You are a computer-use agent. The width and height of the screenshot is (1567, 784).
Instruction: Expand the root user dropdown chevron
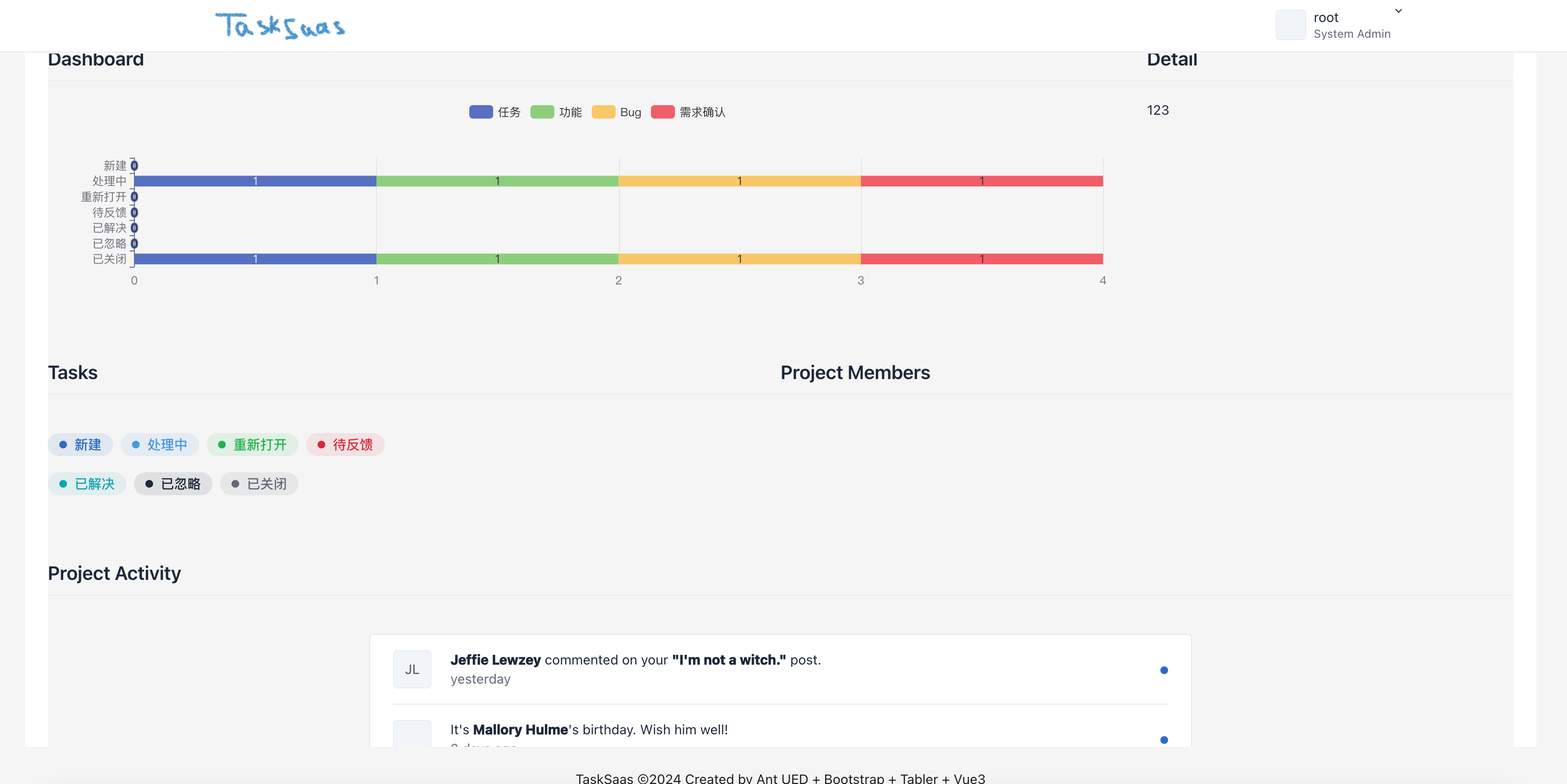point(1399,11)
